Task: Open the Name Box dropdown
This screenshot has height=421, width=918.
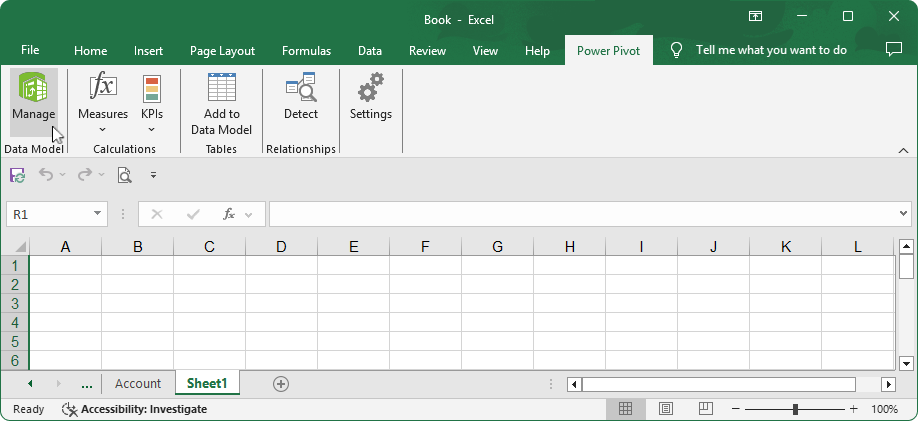Action: tap(97, 214)
